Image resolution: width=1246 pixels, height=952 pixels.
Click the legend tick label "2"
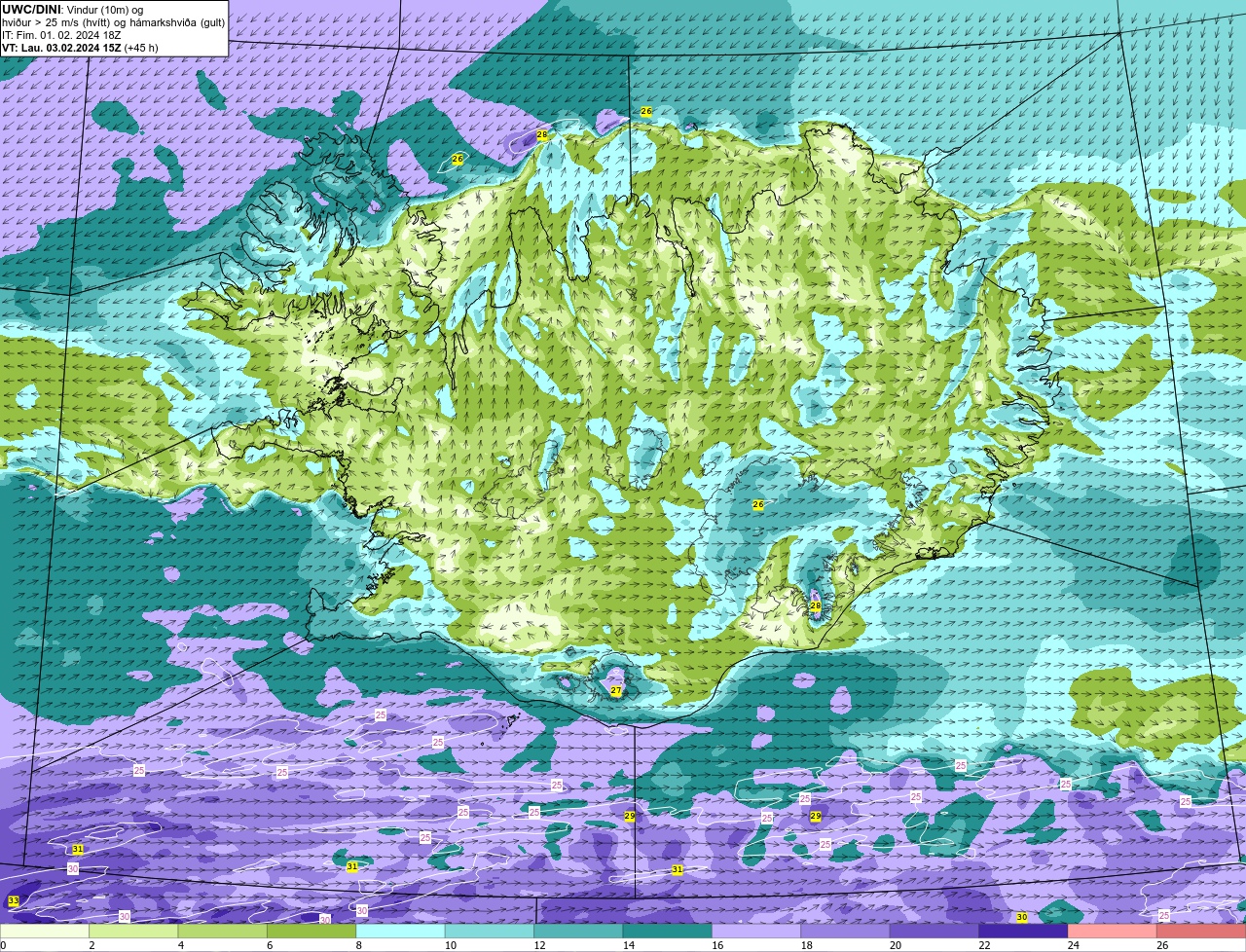click(91, 945)
